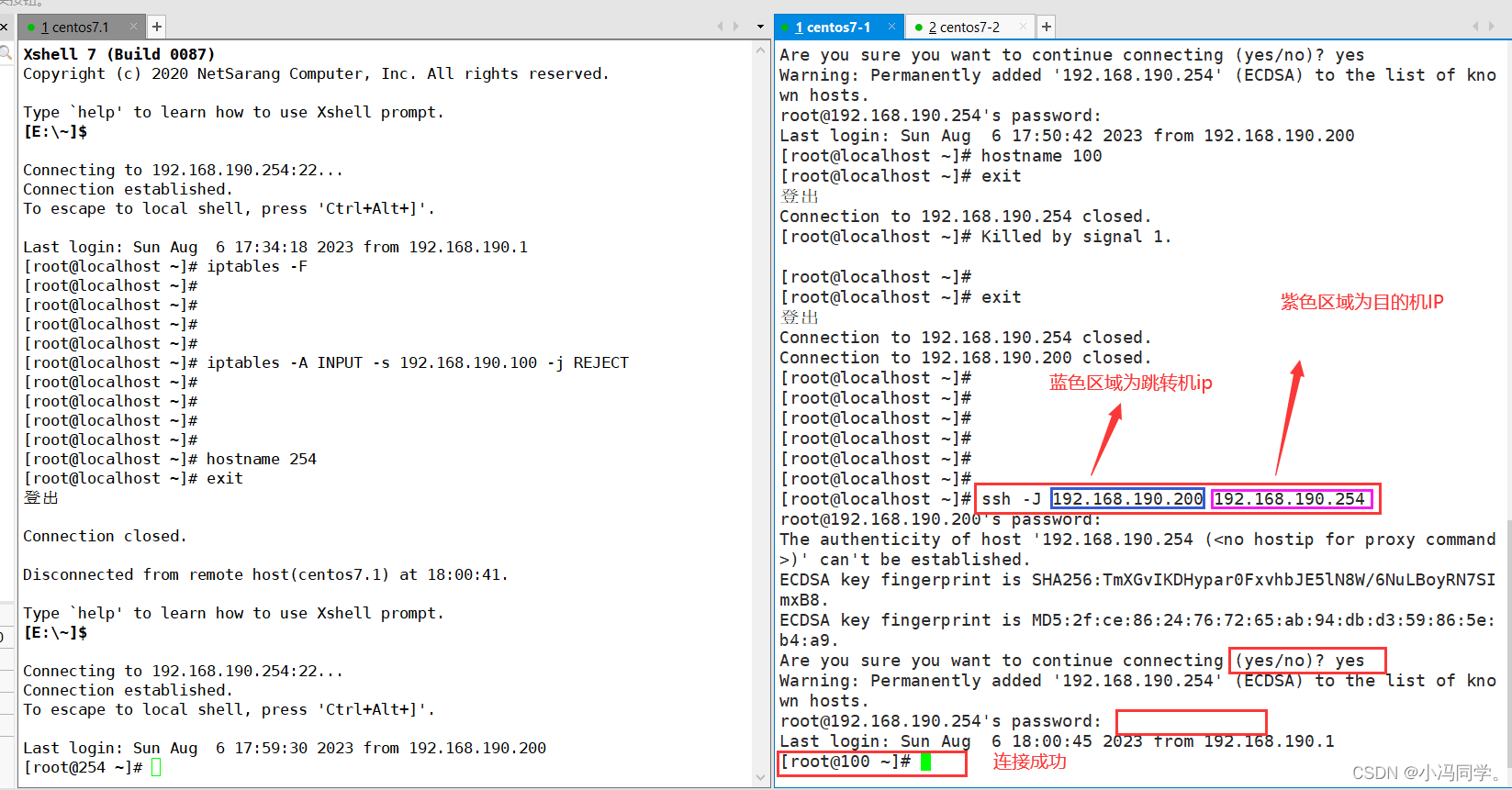Click the left terminal scrollbar up arrow
This screenshot has height=790, width=1512.
pyautogui.click(x=760, y=50)
